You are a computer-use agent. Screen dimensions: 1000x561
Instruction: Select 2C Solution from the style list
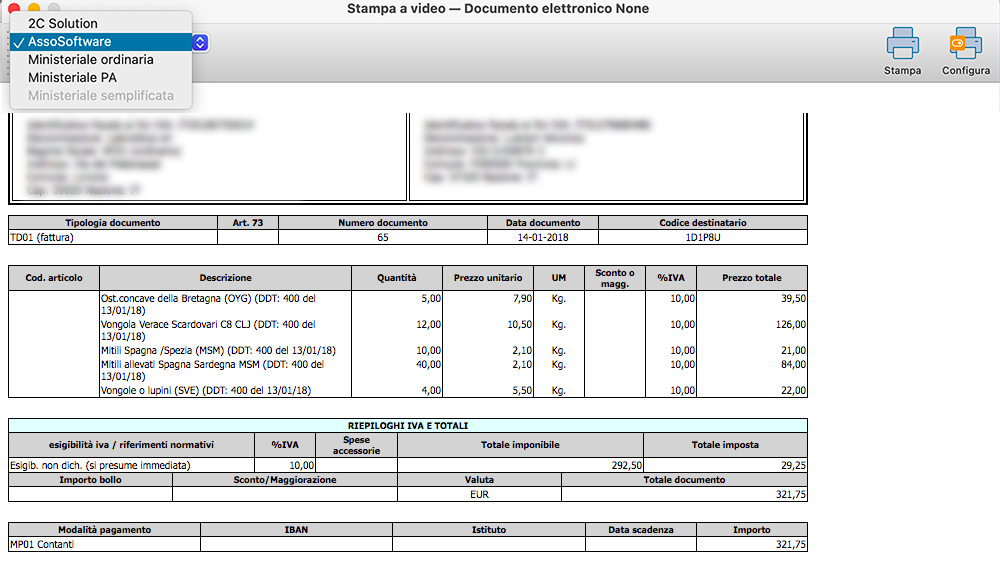pyautogui.click(x=63, y=23)
